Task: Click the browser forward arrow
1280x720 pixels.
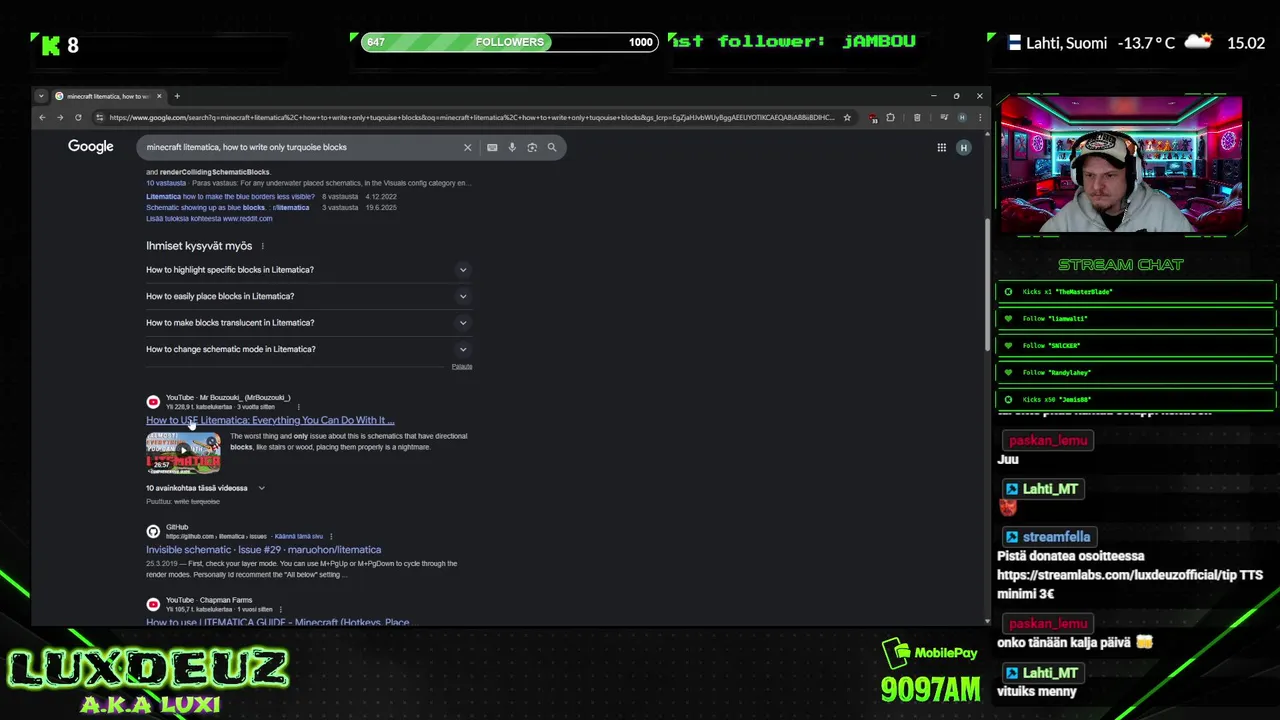Action: [60, 117]
